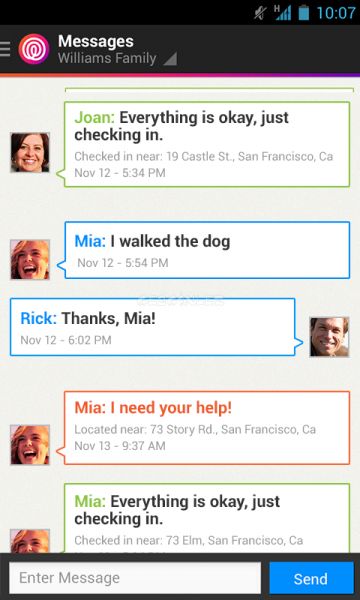Tap the dropdown triangle beside Williams Family
The width and height of the screenshot is (360, 600).
pyautogui.click(x=170, y=59)
